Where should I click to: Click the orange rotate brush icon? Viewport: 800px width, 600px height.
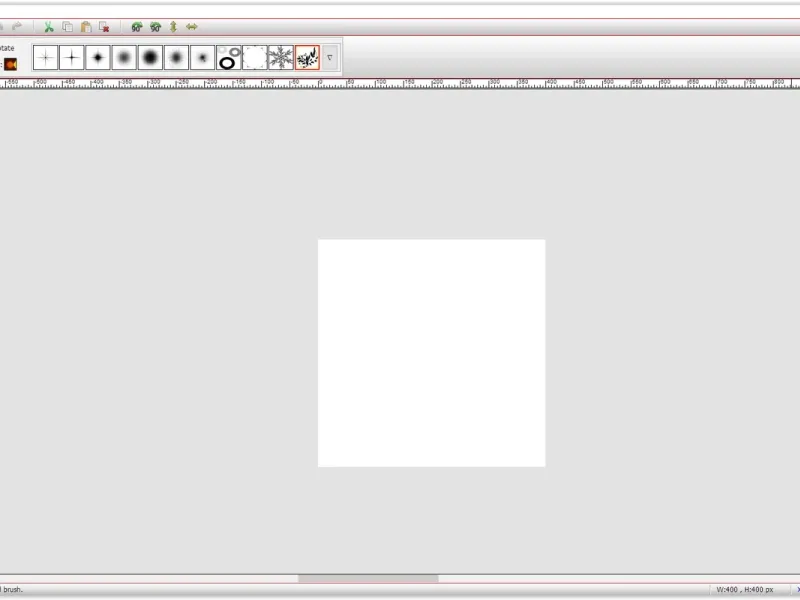pos(11,64)
